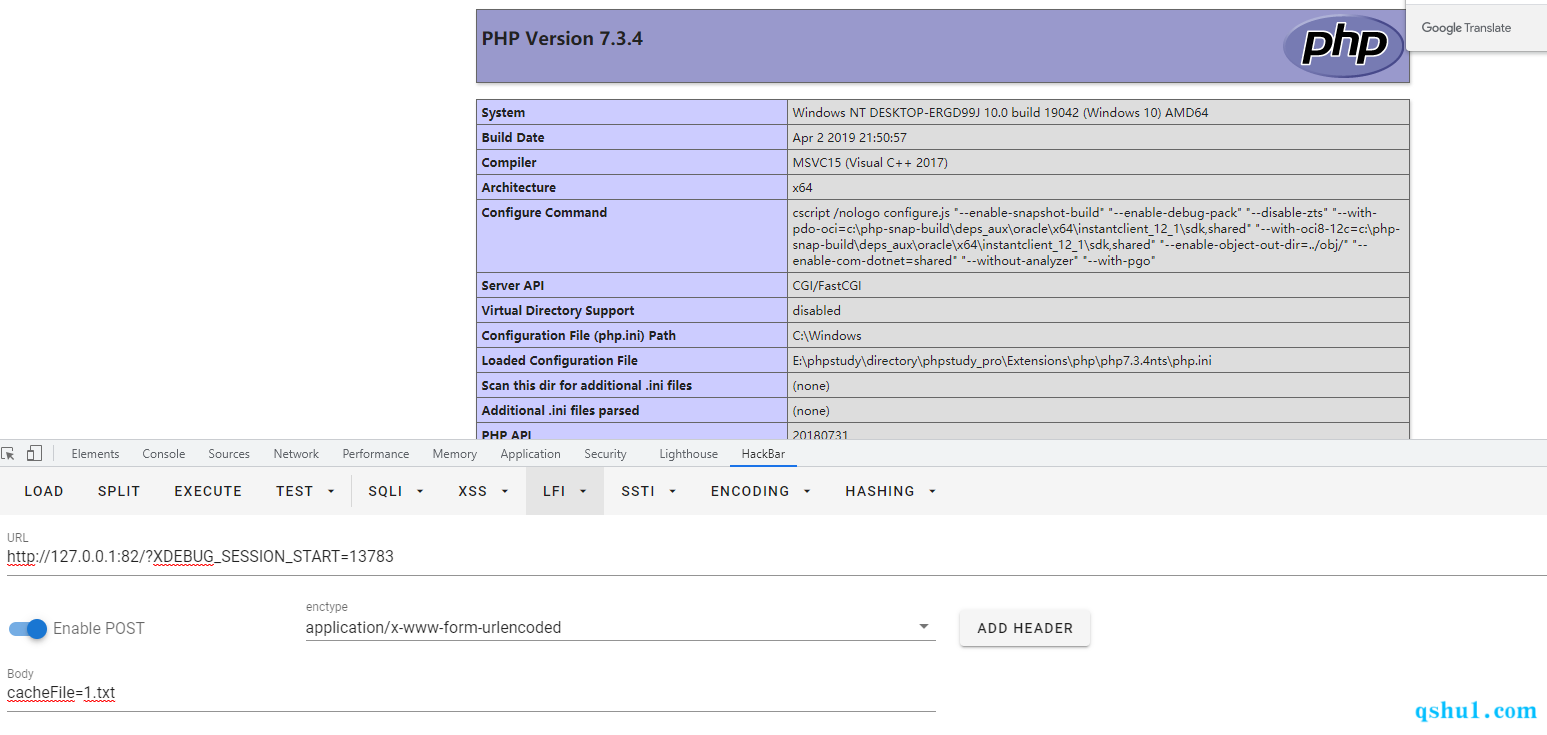Click the LOAD button in HackBar
This screenshot has width=1547, height=735.
44,491
